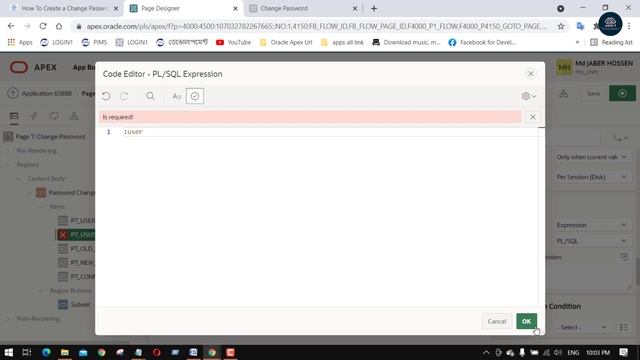Screen dimensions: 640x360
Task: Select Page Shared Components tab icon
Action: pyautogui.click(x=74, y=116)
